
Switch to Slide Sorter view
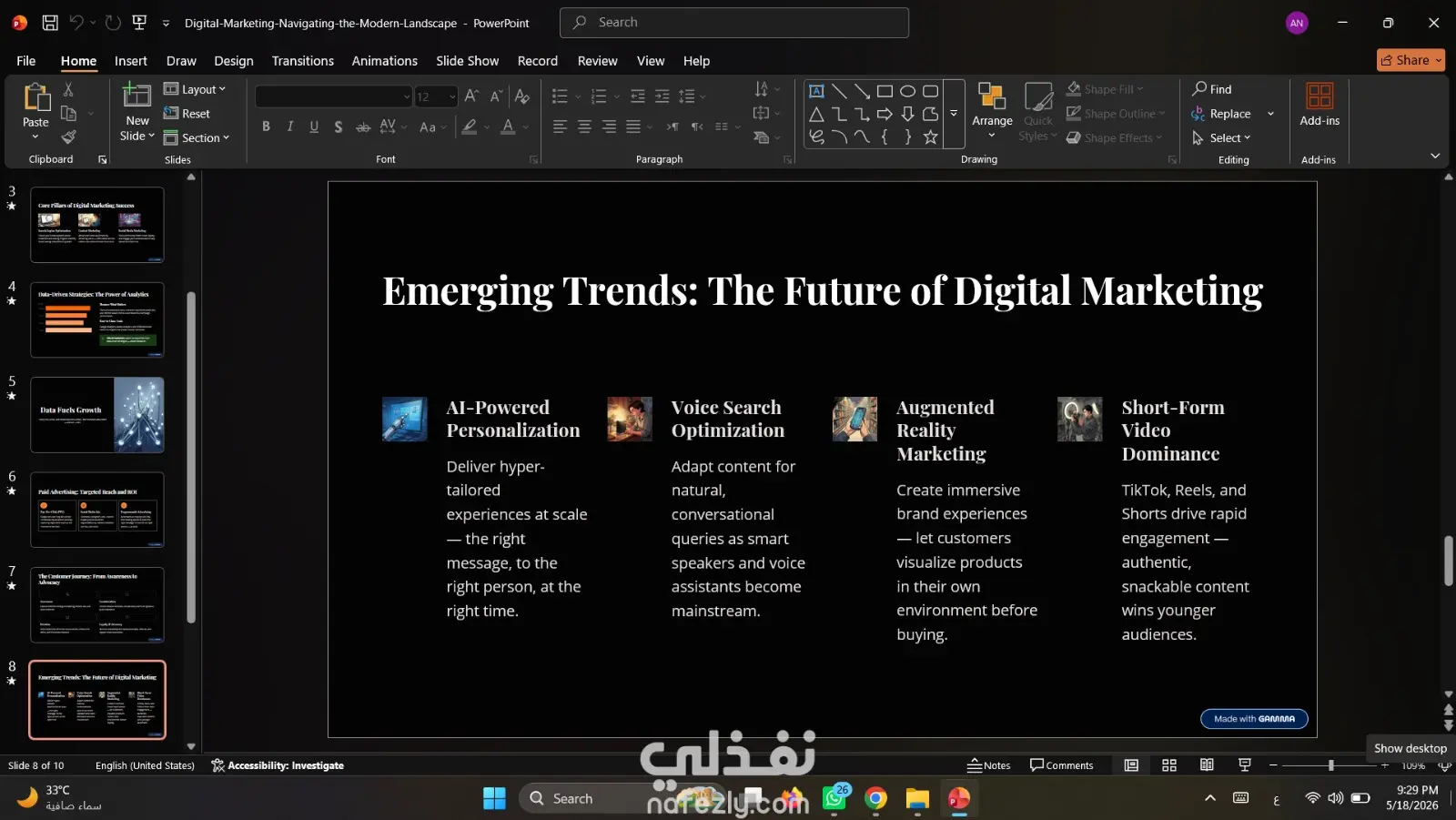[x=1169, y=765]
